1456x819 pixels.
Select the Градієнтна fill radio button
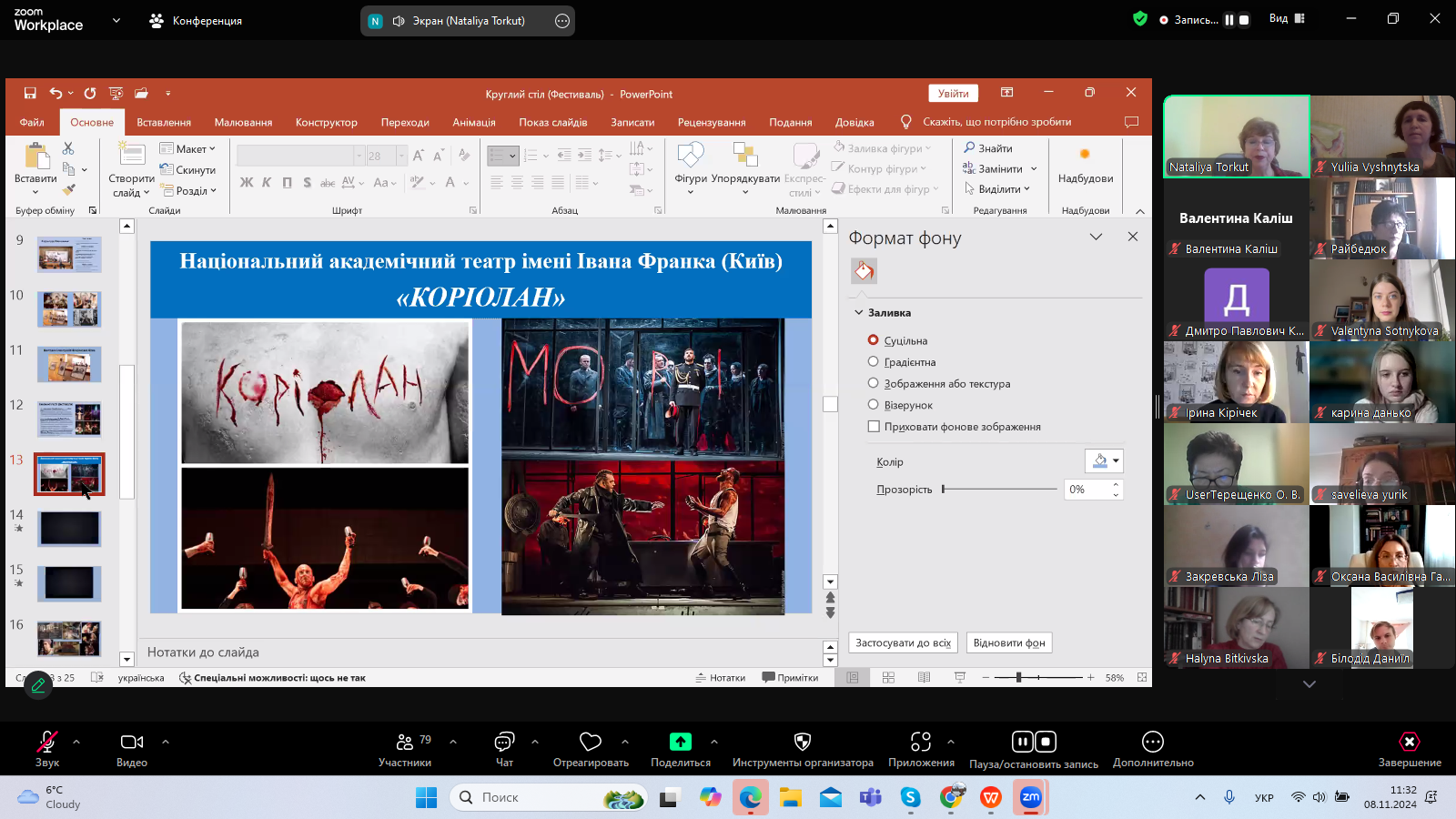(874, 362)
